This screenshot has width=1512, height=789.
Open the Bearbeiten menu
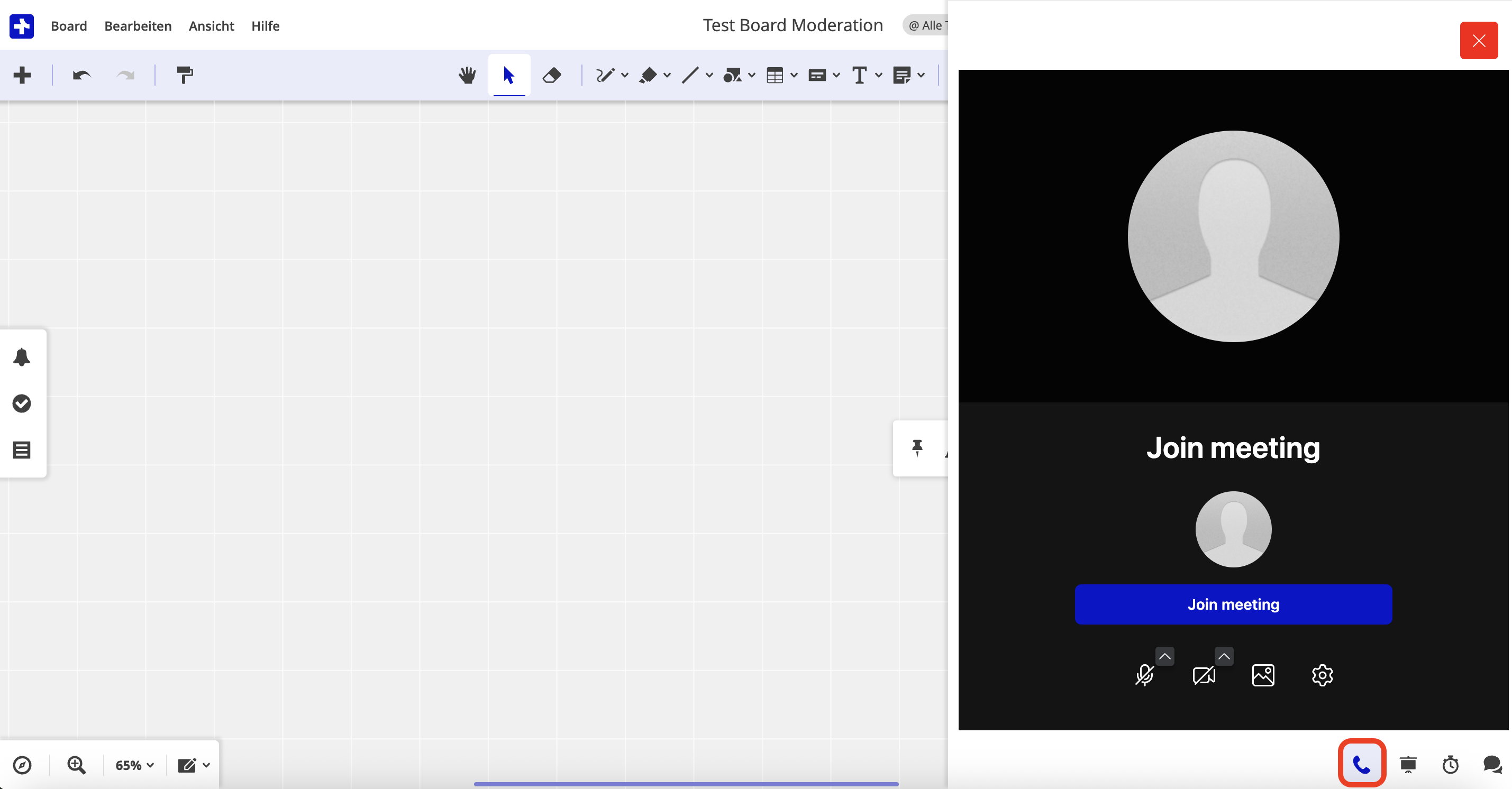(138, 26)
